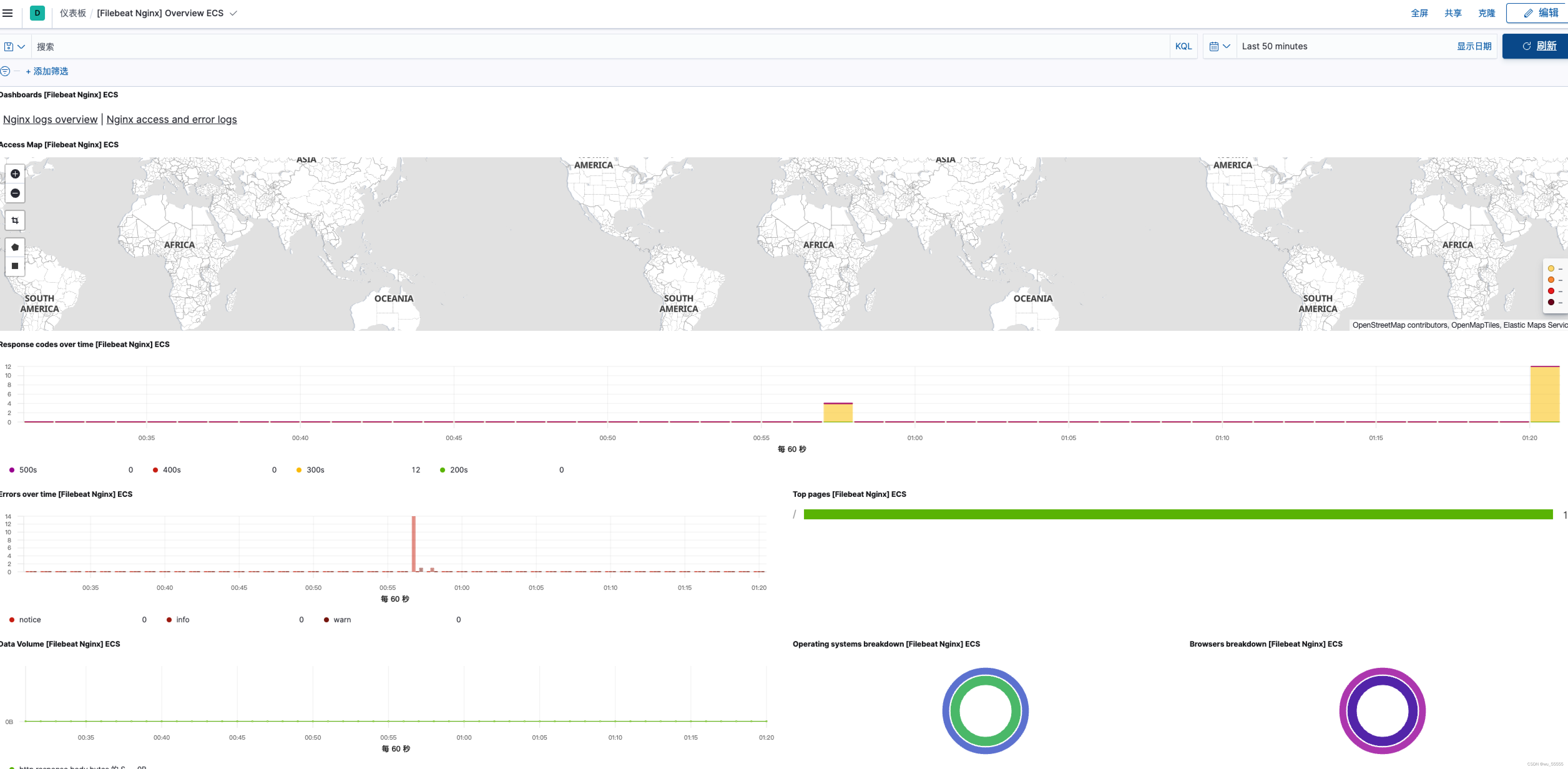Click the green D space avatar
Image resolution: width=1568 pixels, height=769 pixels.
(37, 13)
